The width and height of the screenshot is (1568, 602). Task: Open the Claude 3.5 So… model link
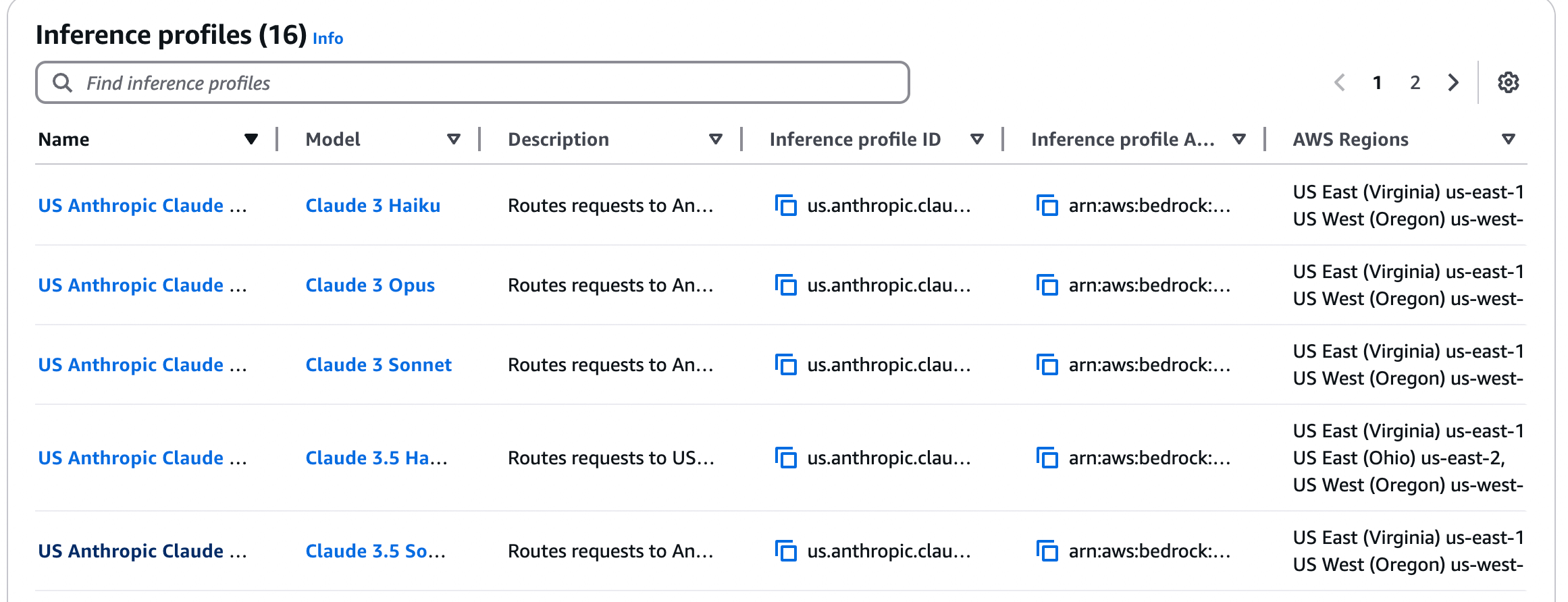(375, 551)
